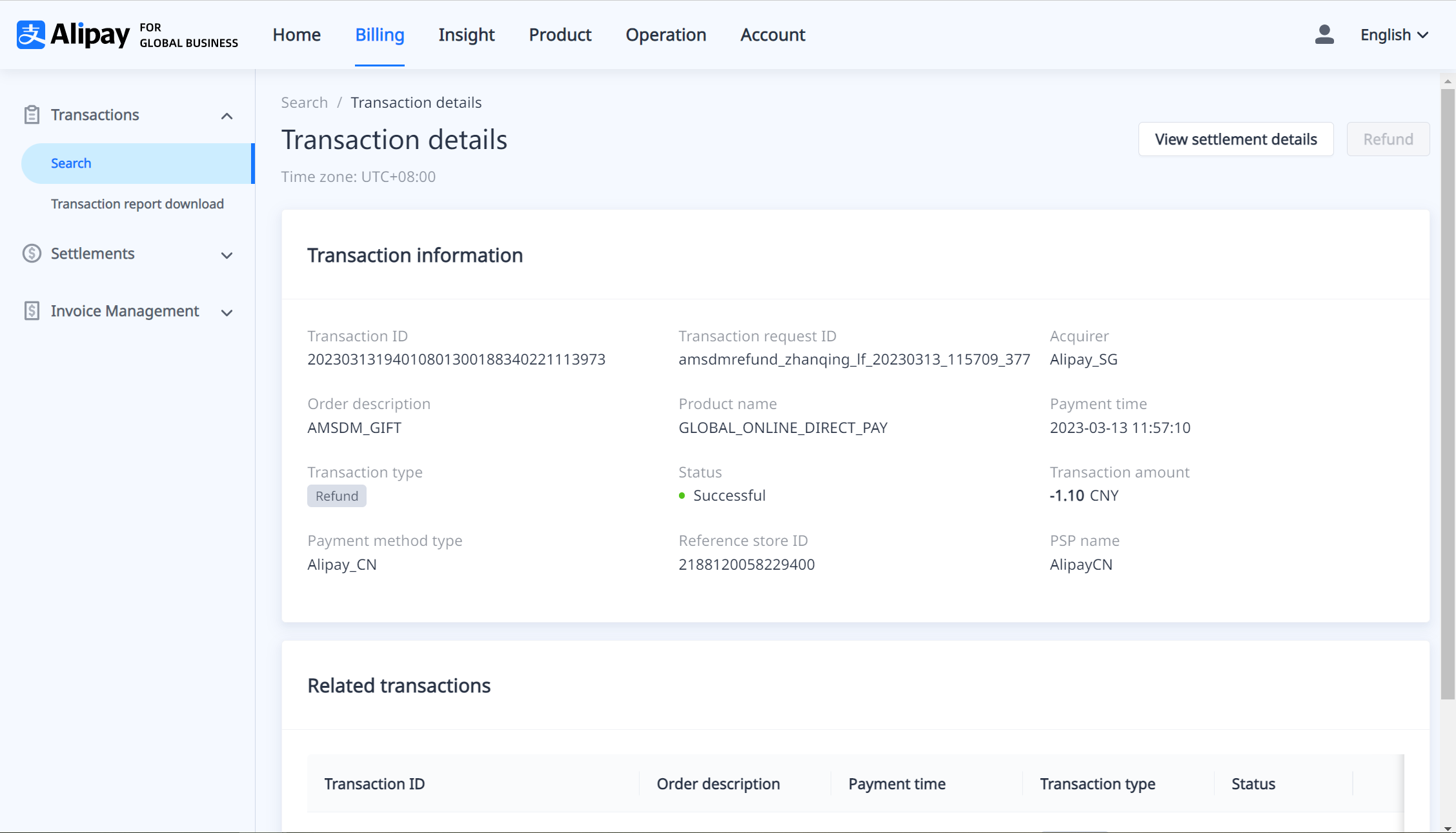Go to the Home tab
The height and width of the screenshot is (833, 1456).
(296, 35)
